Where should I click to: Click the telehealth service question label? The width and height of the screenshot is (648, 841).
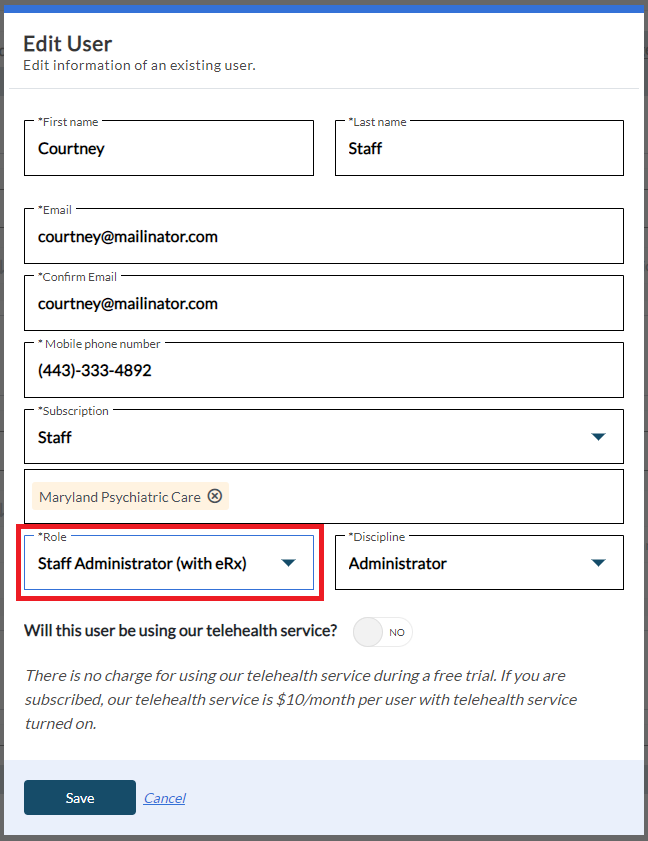(180, 631)
